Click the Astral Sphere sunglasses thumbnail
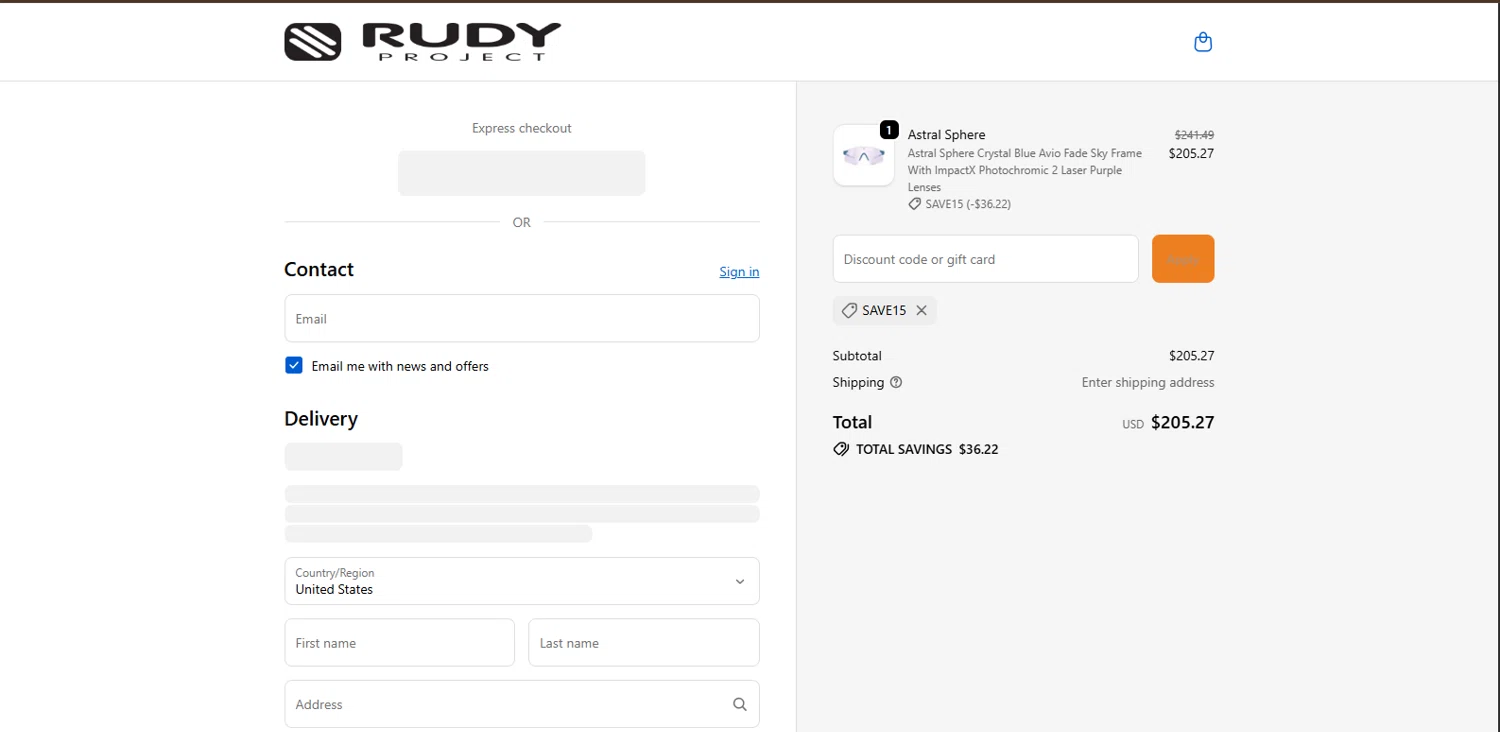Image resolution: width=1500 pixels, height=732 pixels. coord(864,155)
